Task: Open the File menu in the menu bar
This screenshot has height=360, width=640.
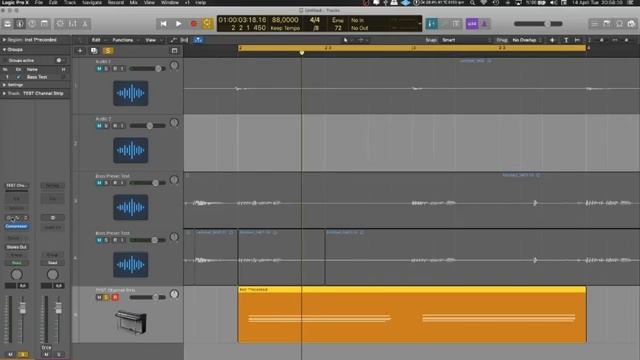Action: (39, 2)
